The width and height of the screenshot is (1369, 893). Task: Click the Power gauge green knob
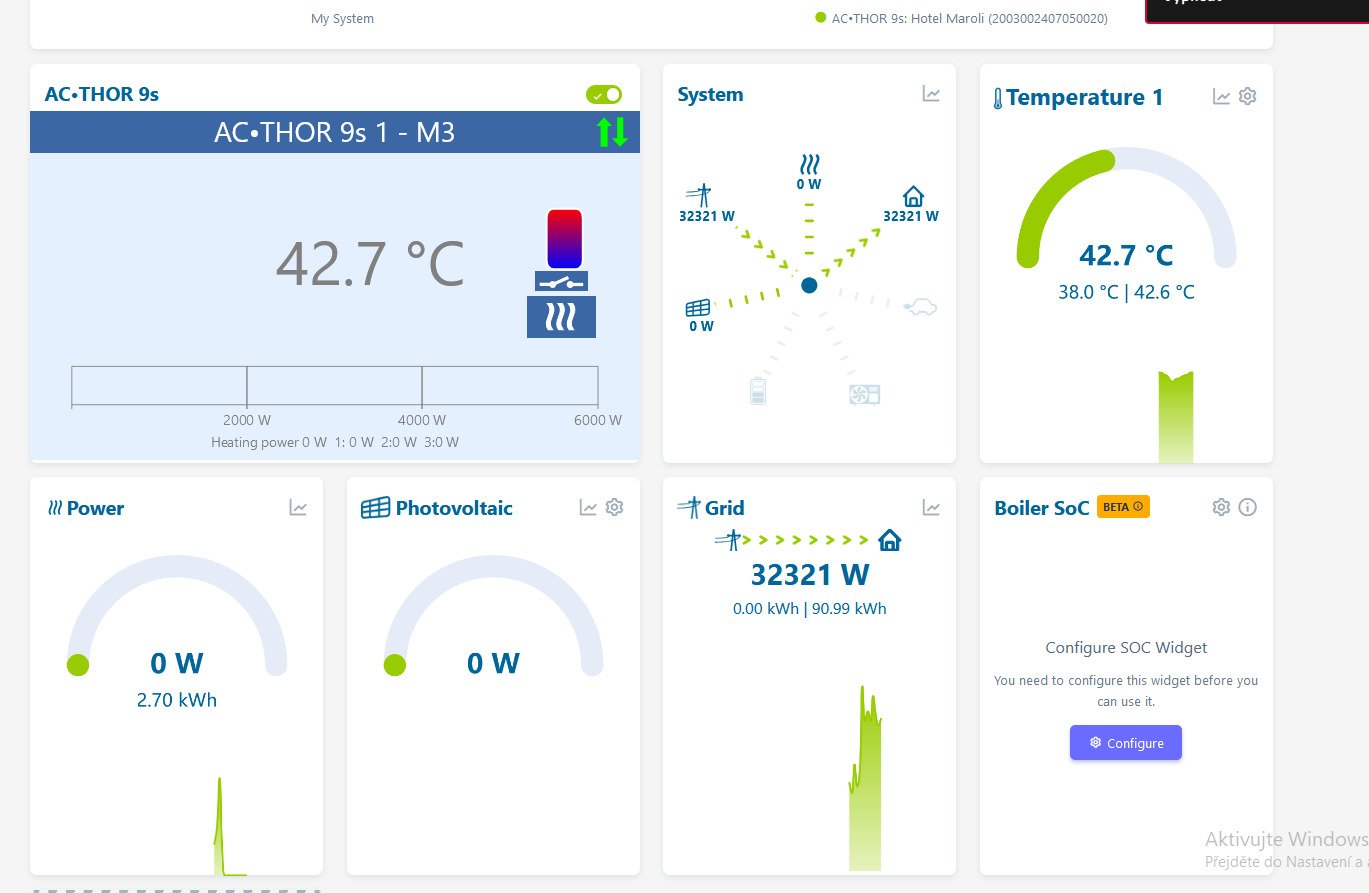coord(77,665)
